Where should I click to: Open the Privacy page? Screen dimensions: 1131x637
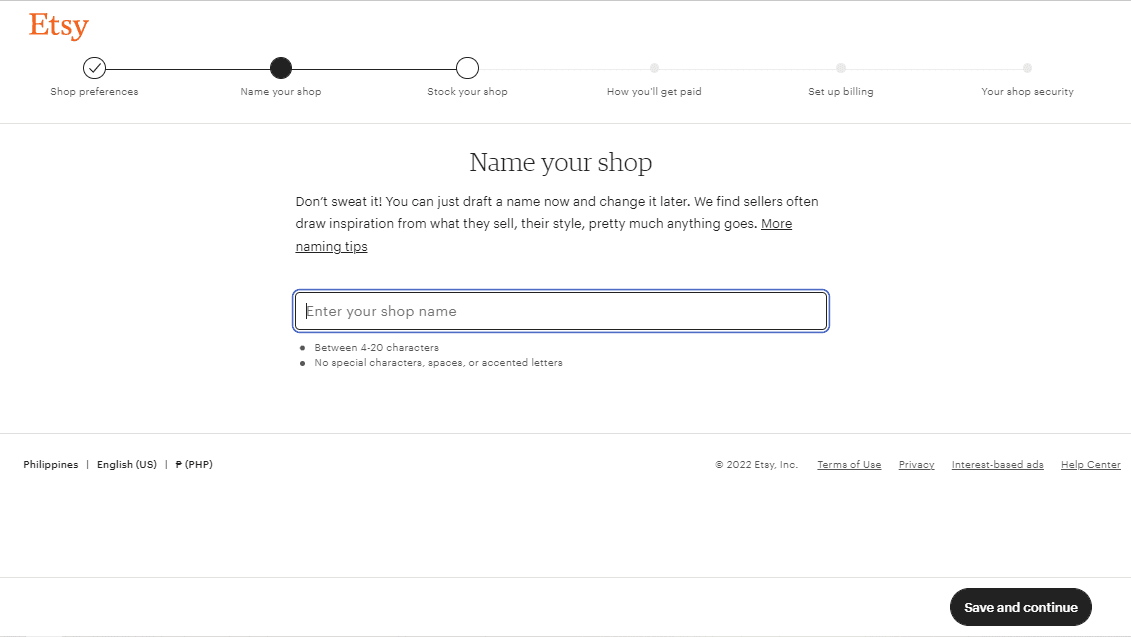916,464
